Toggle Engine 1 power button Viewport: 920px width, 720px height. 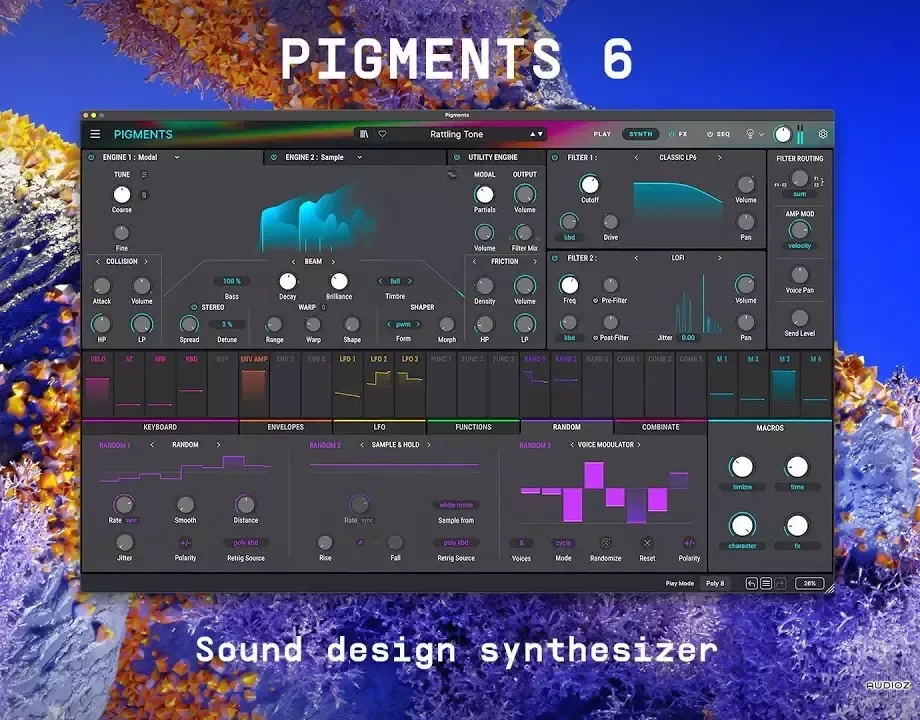pyautogui.click(x=91, y=157)
